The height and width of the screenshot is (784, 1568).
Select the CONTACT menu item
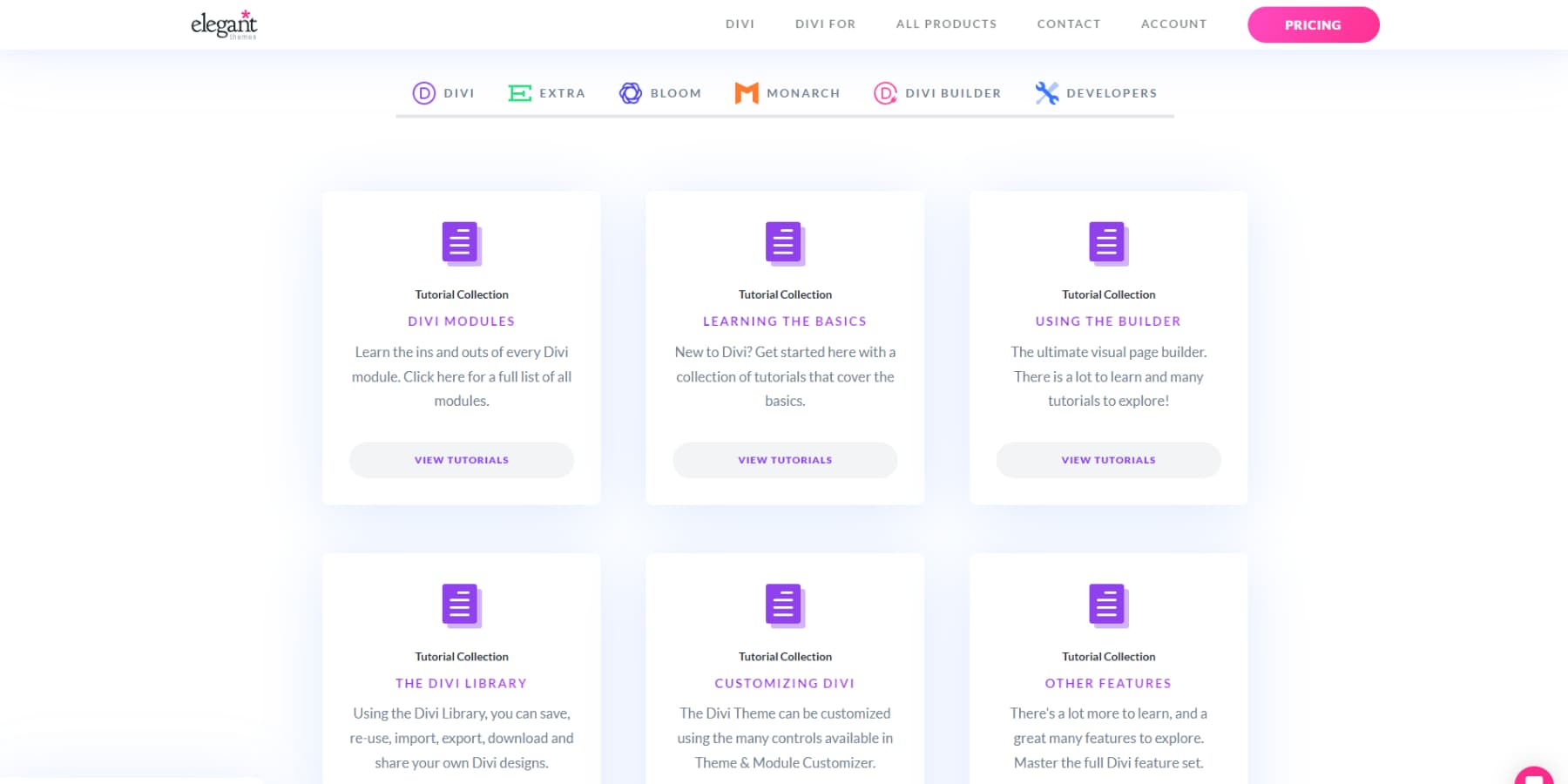tap(1068, 24)
